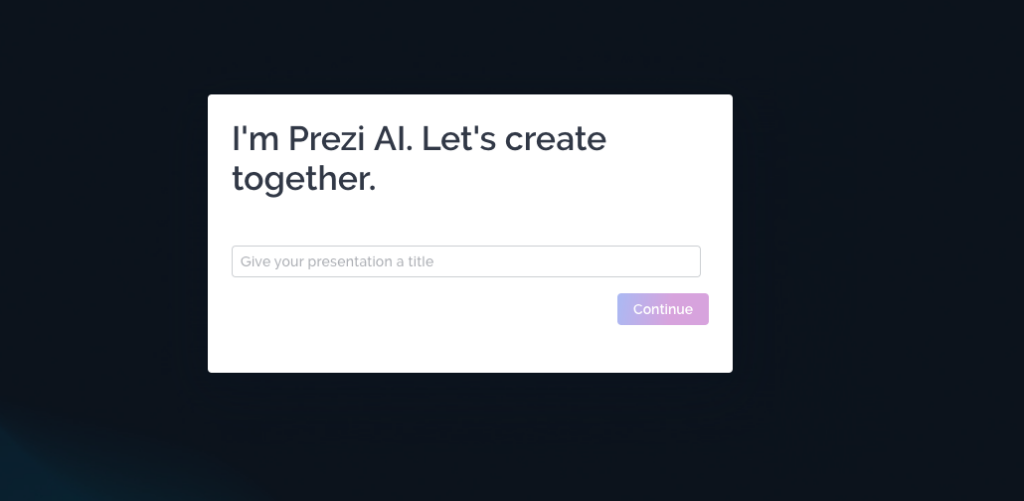The image size is (1024, 501).
Task: Click the "Prezi AI" words in the heading
Action: [x=346, y=139]
